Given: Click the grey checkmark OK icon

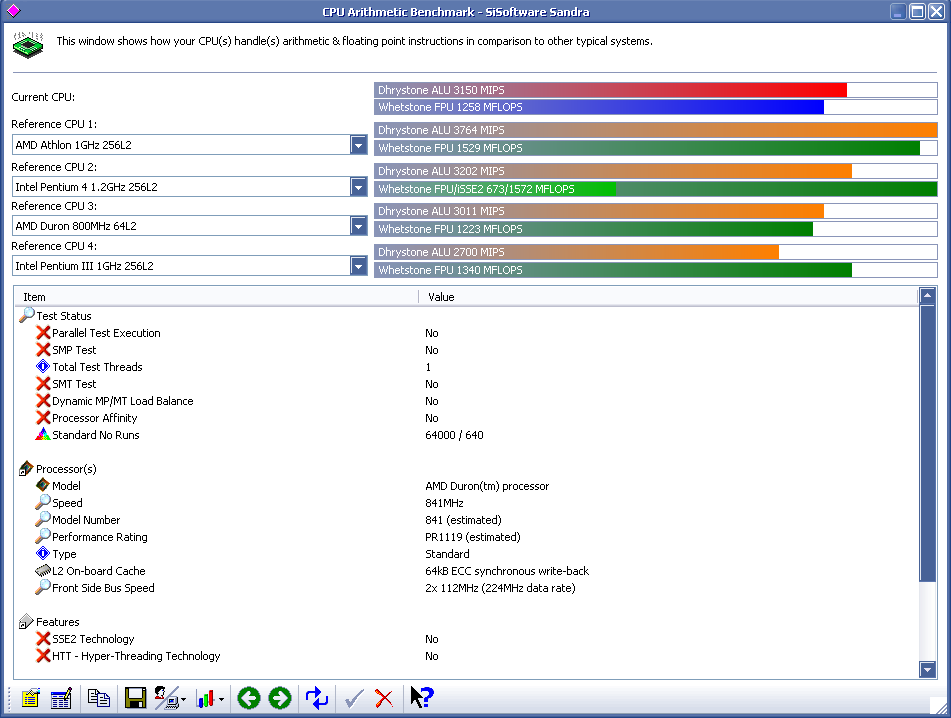Looking at the screenshot, I should pyautogui.click(x=352, y=698).
